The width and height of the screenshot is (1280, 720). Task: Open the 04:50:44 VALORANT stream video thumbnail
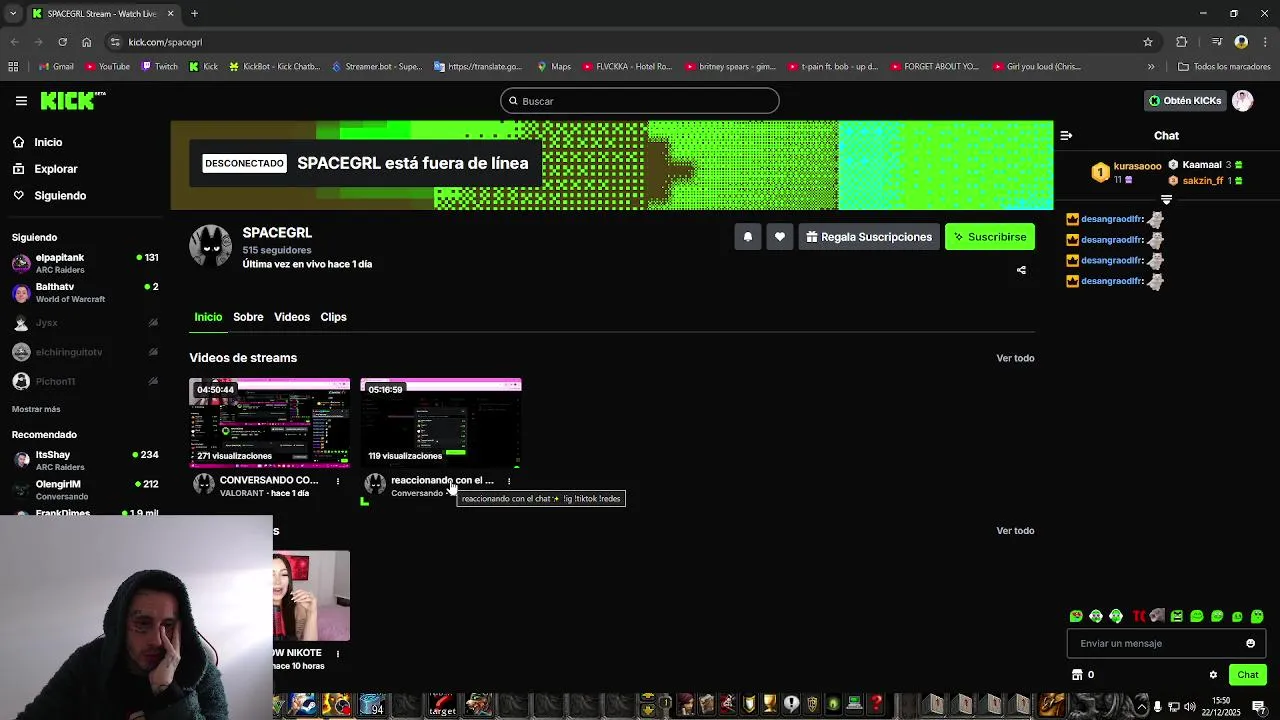(270, 423)
